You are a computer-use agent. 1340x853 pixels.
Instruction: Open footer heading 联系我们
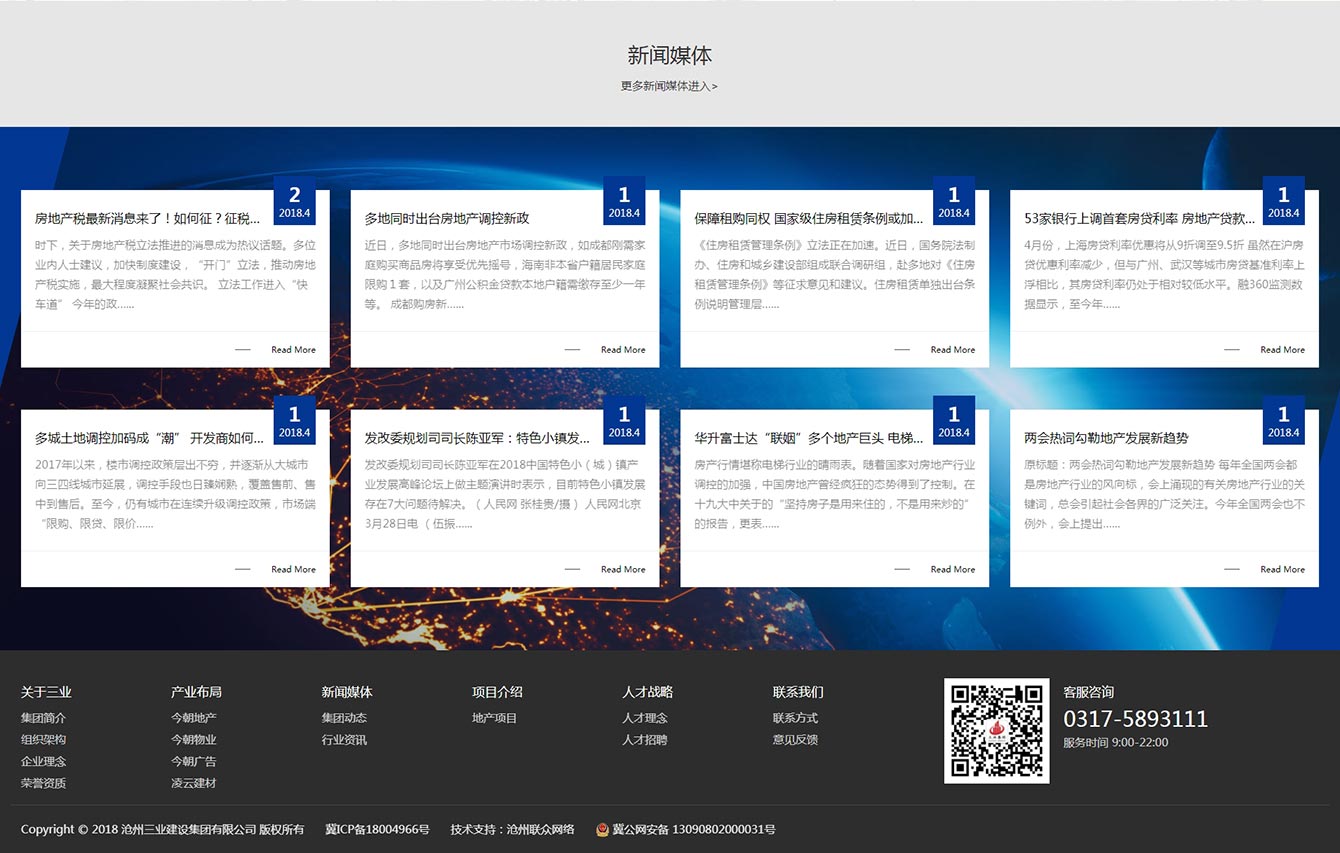coord(798,692)
